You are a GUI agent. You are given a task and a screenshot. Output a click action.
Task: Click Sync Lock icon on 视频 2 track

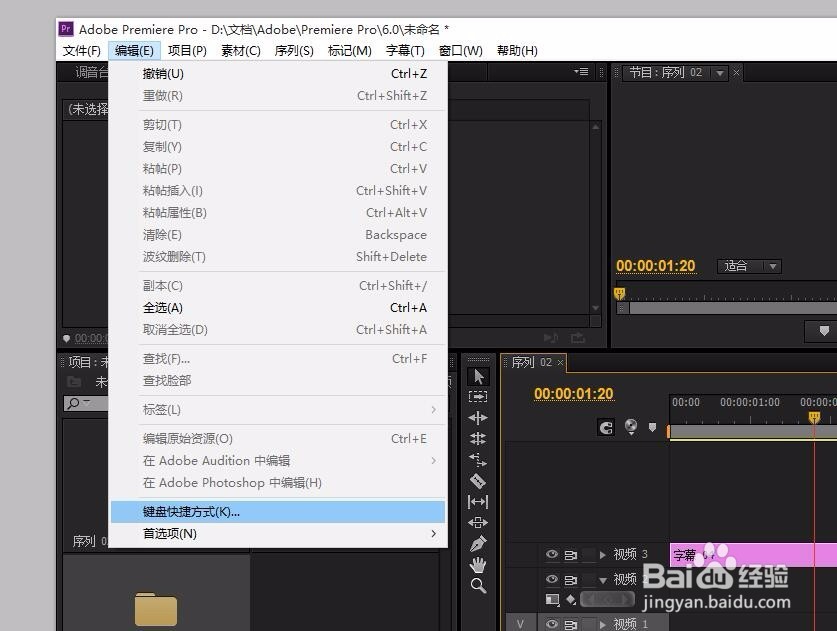pyautogui.click(x=571, y=580)
